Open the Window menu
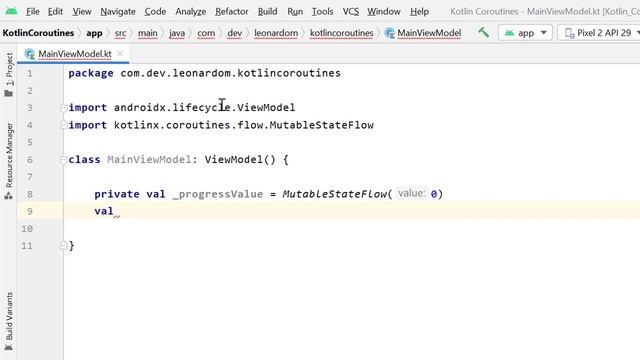Screen dimensions: 640x360 [384, 11]
